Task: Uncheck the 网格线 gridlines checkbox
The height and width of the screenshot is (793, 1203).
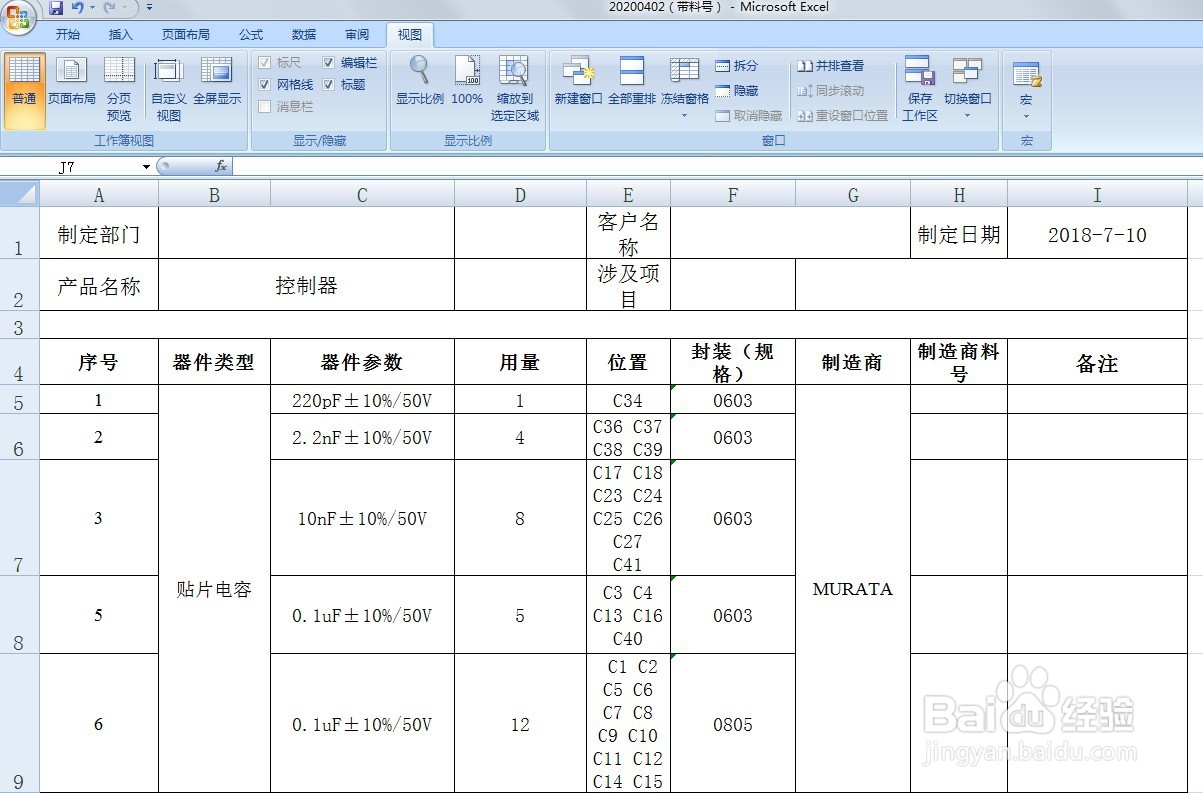Action: tap(266, 84)
